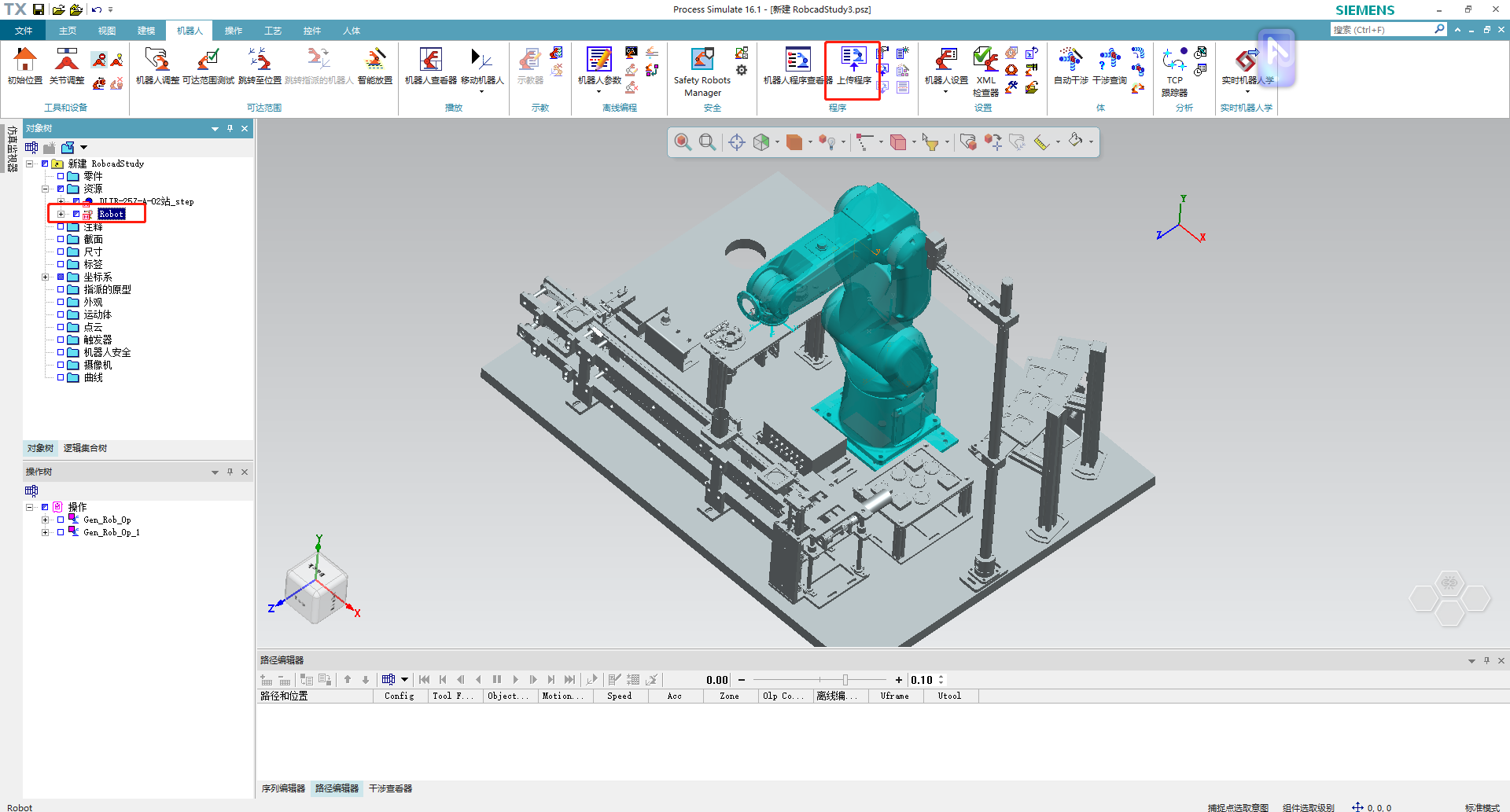Toggle the 零件 folder display checkbox
Viewport: 1510px width, 812px height.
click(x=61, y=176)
